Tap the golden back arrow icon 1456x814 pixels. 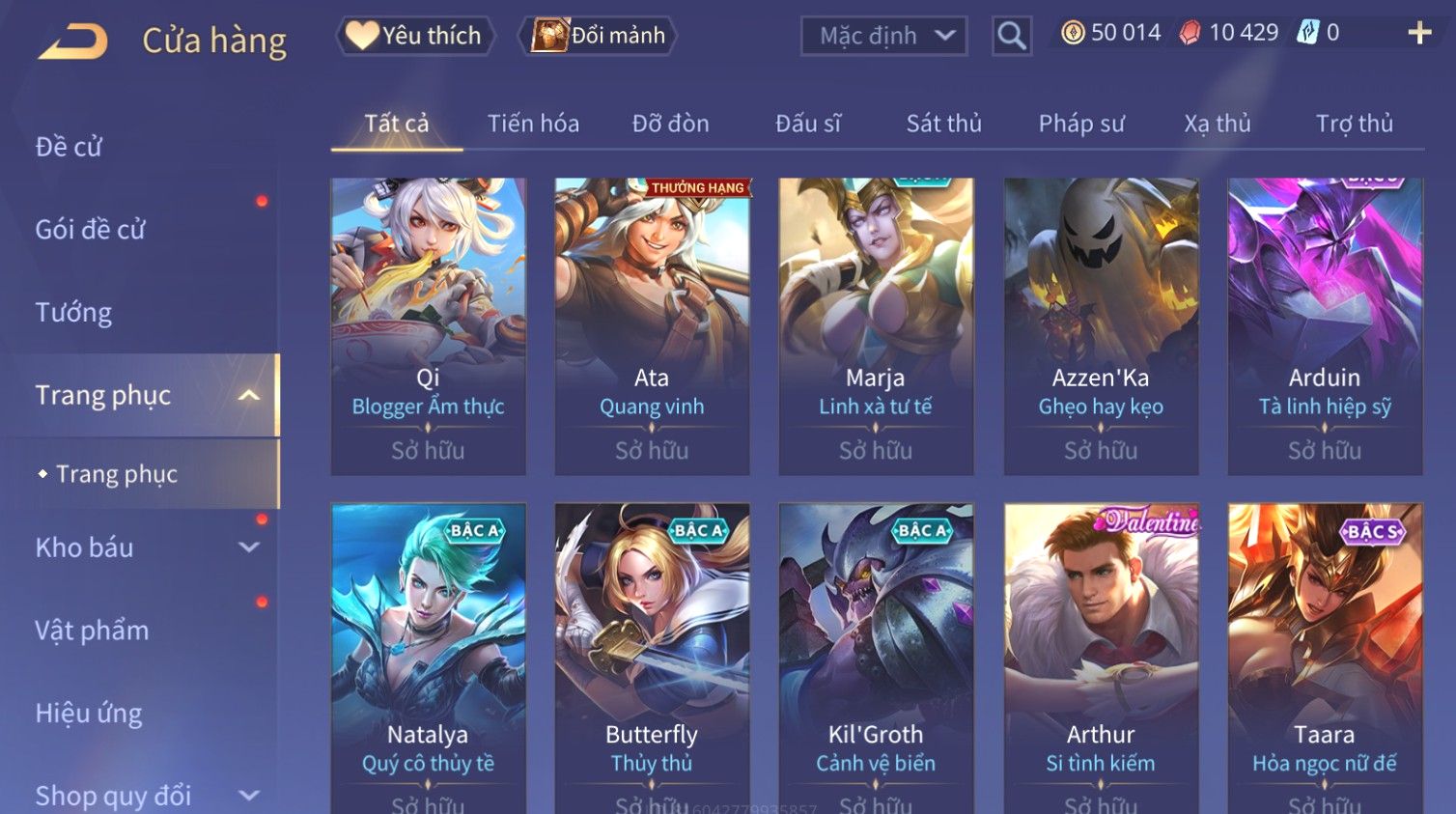point(72,42)
